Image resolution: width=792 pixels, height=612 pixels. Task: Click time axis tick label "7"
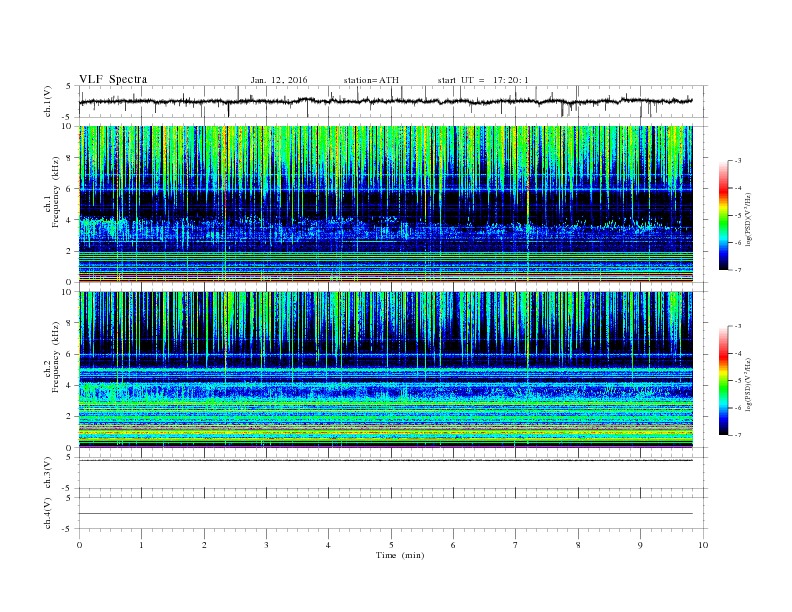(x=516, y=545)
